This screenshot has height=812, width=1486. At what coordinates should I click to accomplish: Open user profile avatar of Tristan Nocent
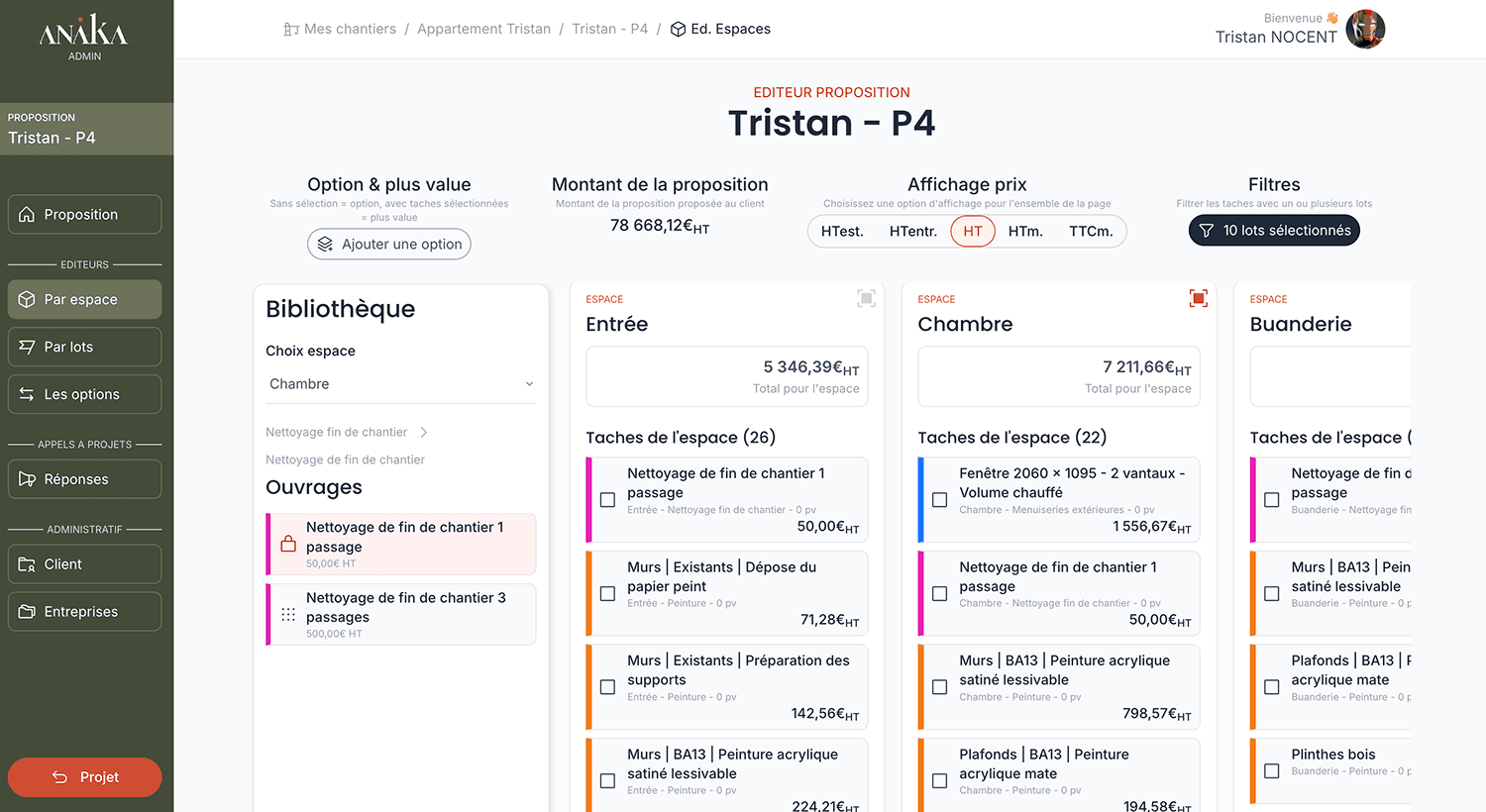coord(1365,29)
